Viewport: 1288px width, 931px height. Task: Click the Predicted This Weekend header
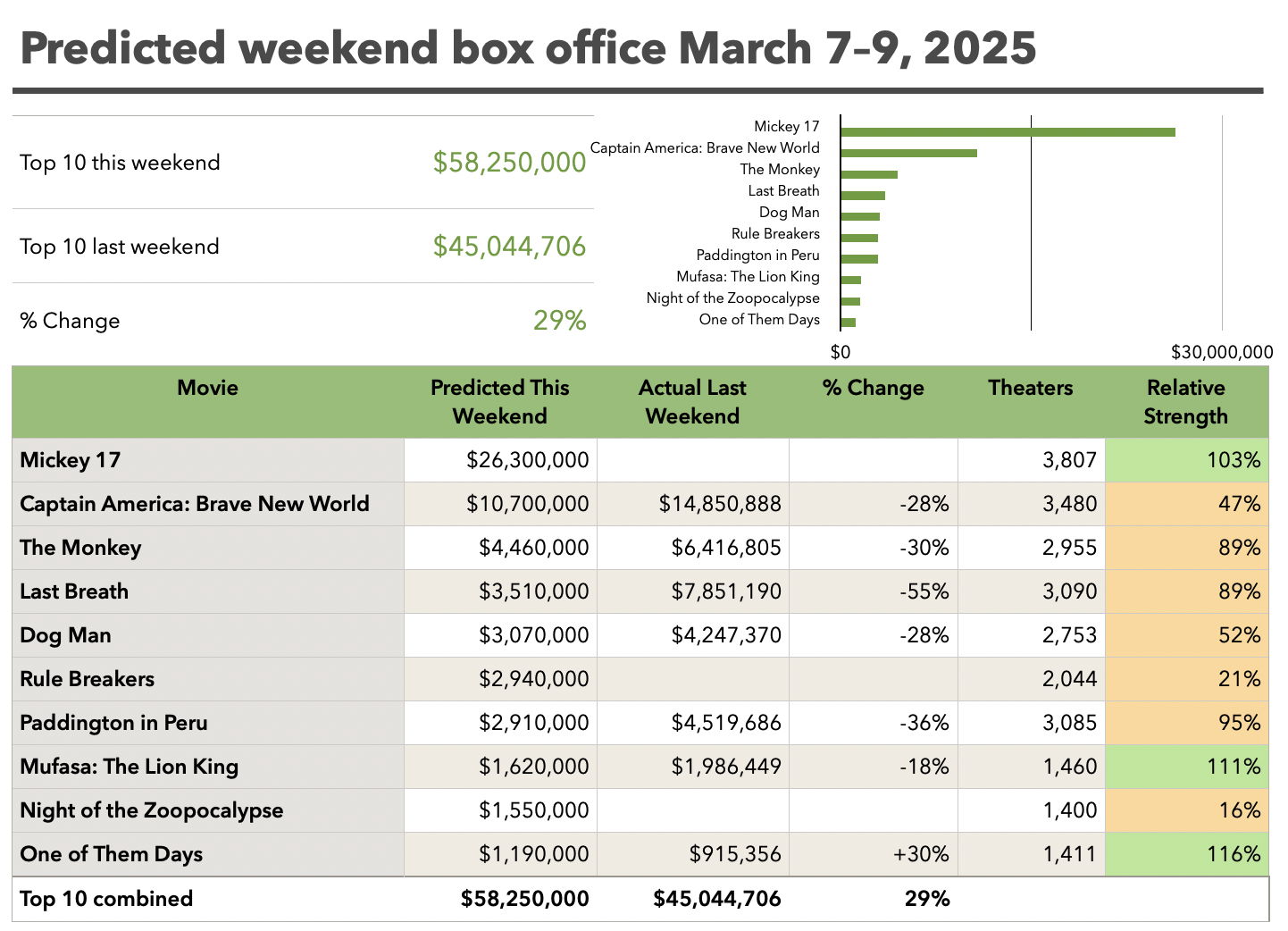coord(500,402)
